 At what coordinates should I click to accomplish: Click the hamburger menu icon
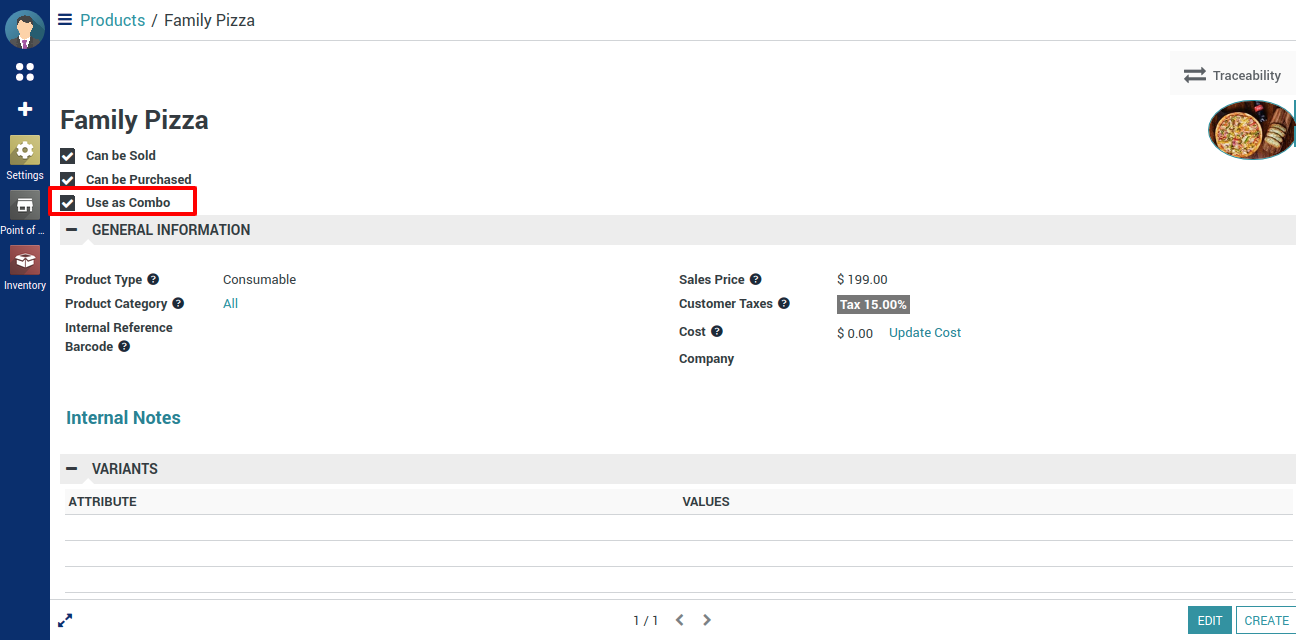[x=65, y=20]
